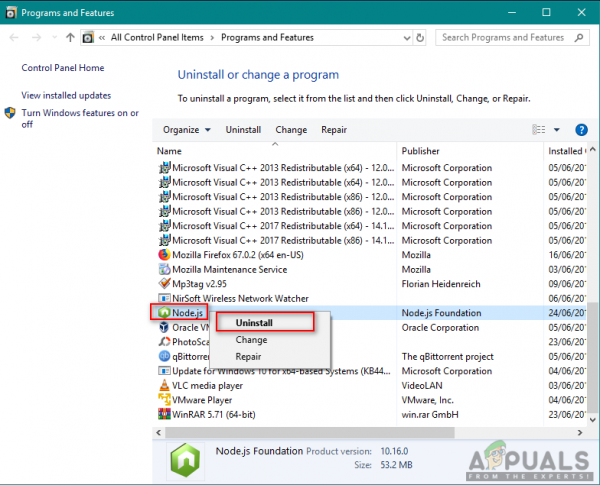Open the Organize dropdown menu
This screenshot has width=600, height=485.
187,130
